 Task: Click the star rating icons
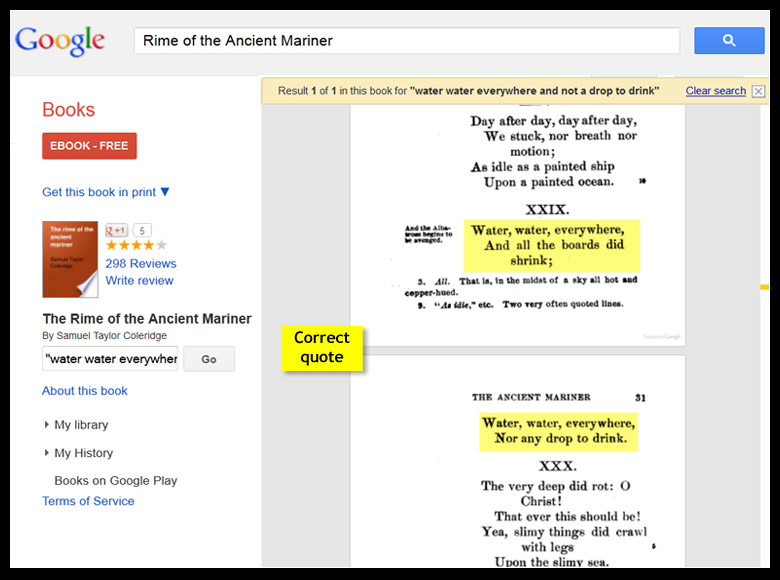[136, 246]
